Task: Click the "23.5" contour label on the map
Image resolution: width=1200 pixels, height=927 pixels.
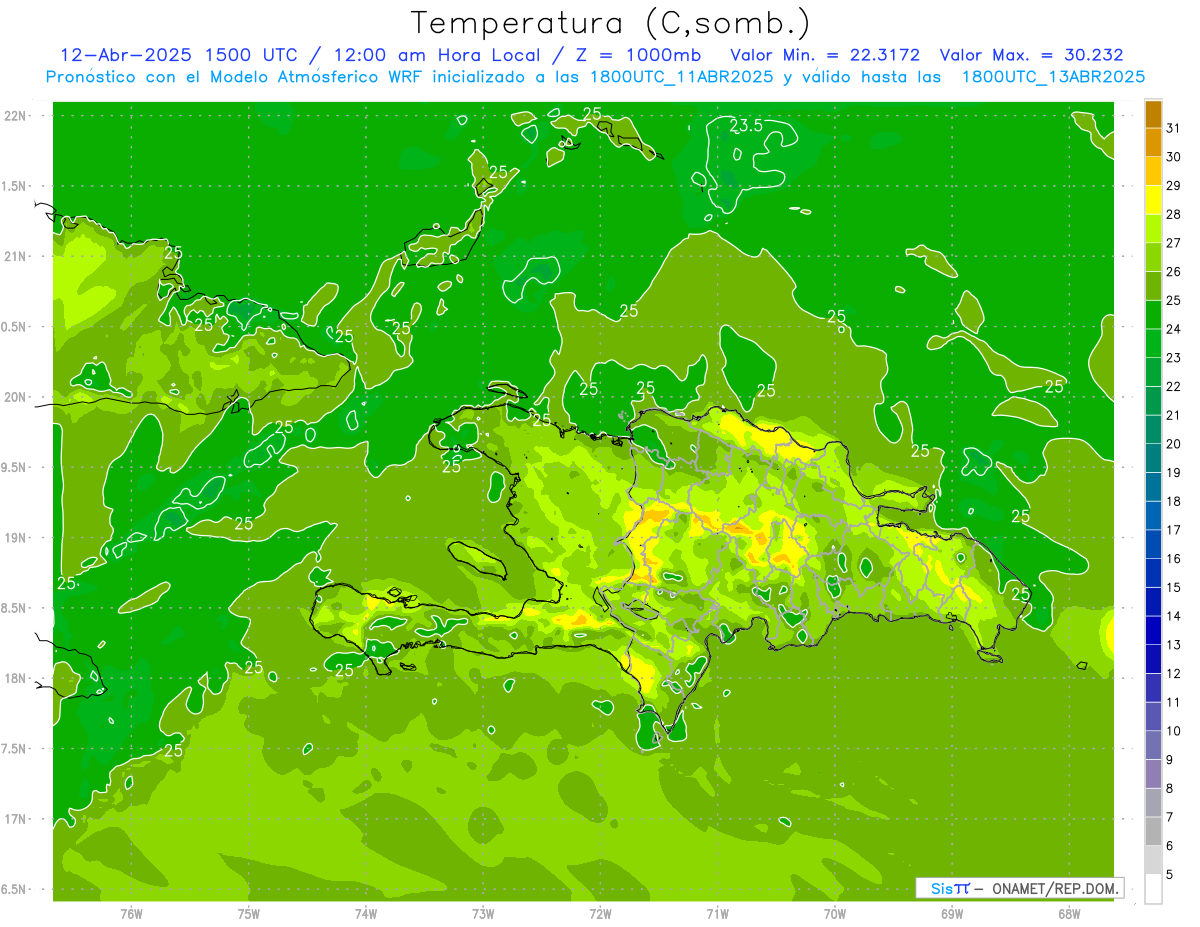Action: [x=746, y=126]
